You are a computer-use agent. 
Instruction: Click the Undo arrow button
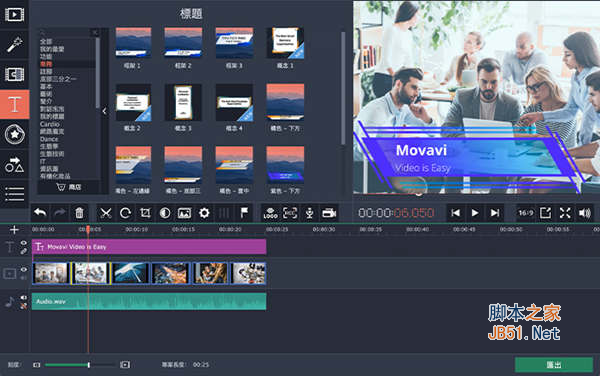pos(40,213)
